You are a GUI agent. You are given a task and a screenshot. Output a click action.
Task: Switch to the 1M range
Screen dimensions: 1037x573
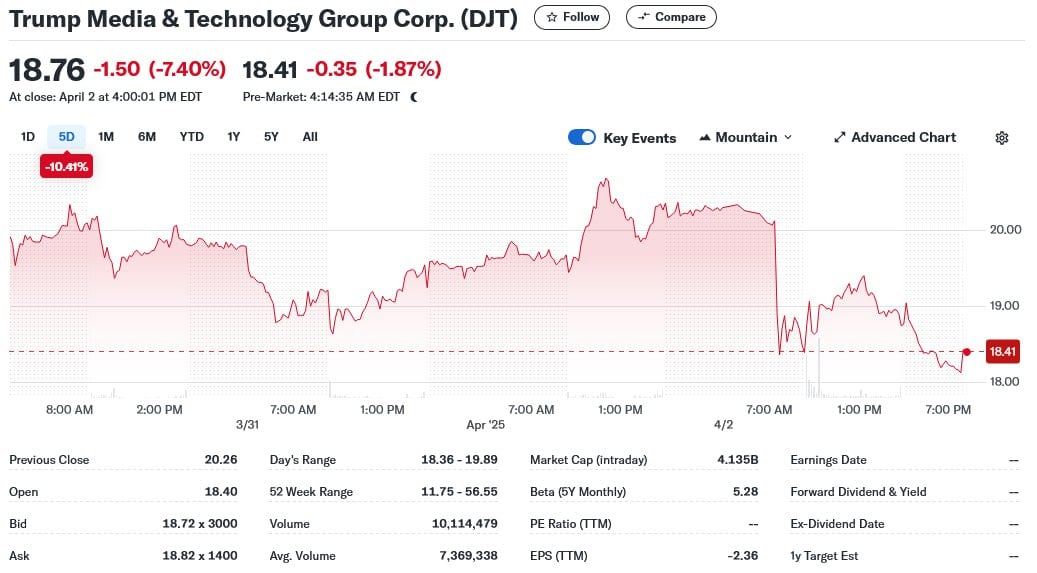click(106, 137)
